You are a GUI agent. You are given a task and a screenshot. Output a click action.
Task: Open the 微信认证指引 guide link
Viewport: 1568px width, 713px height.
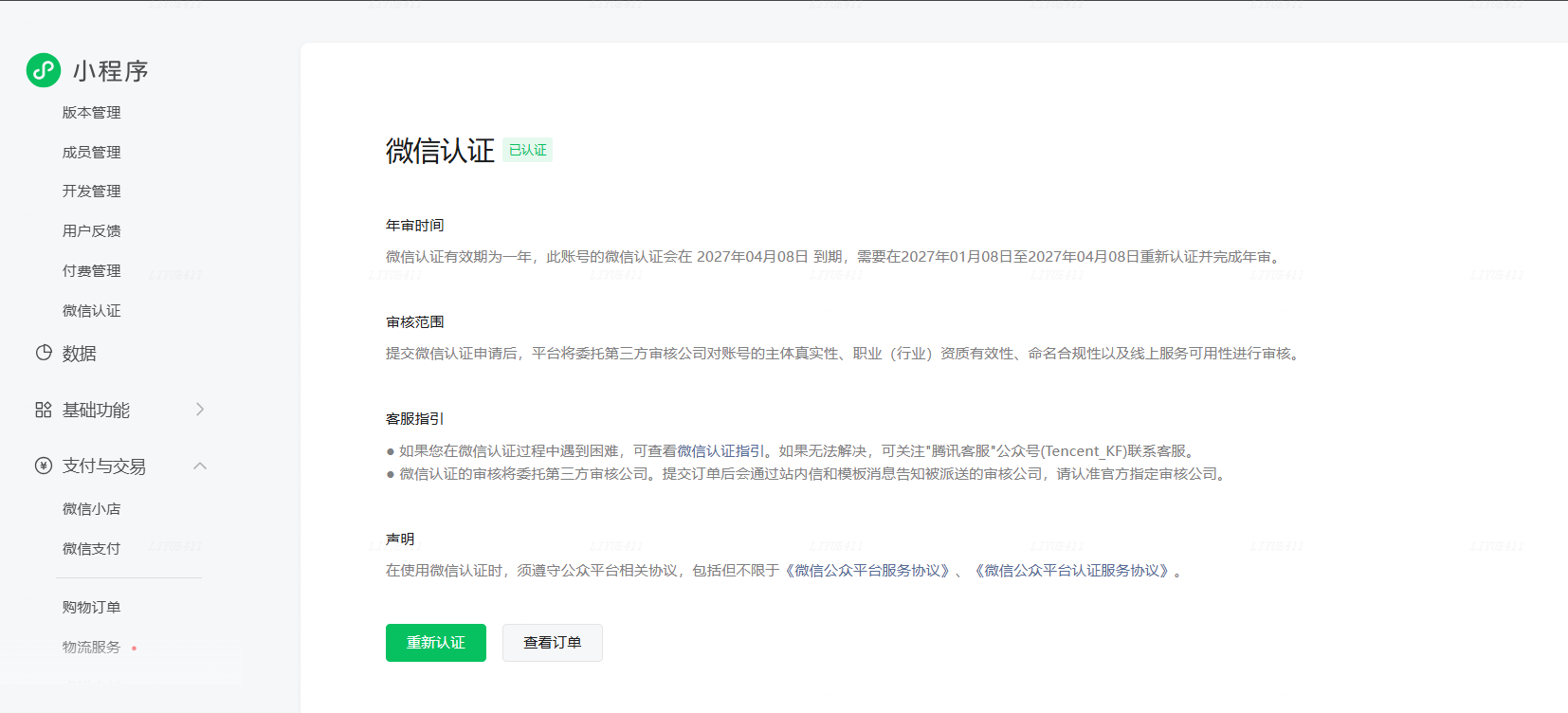pyautogui.click(x=720, y=451)
